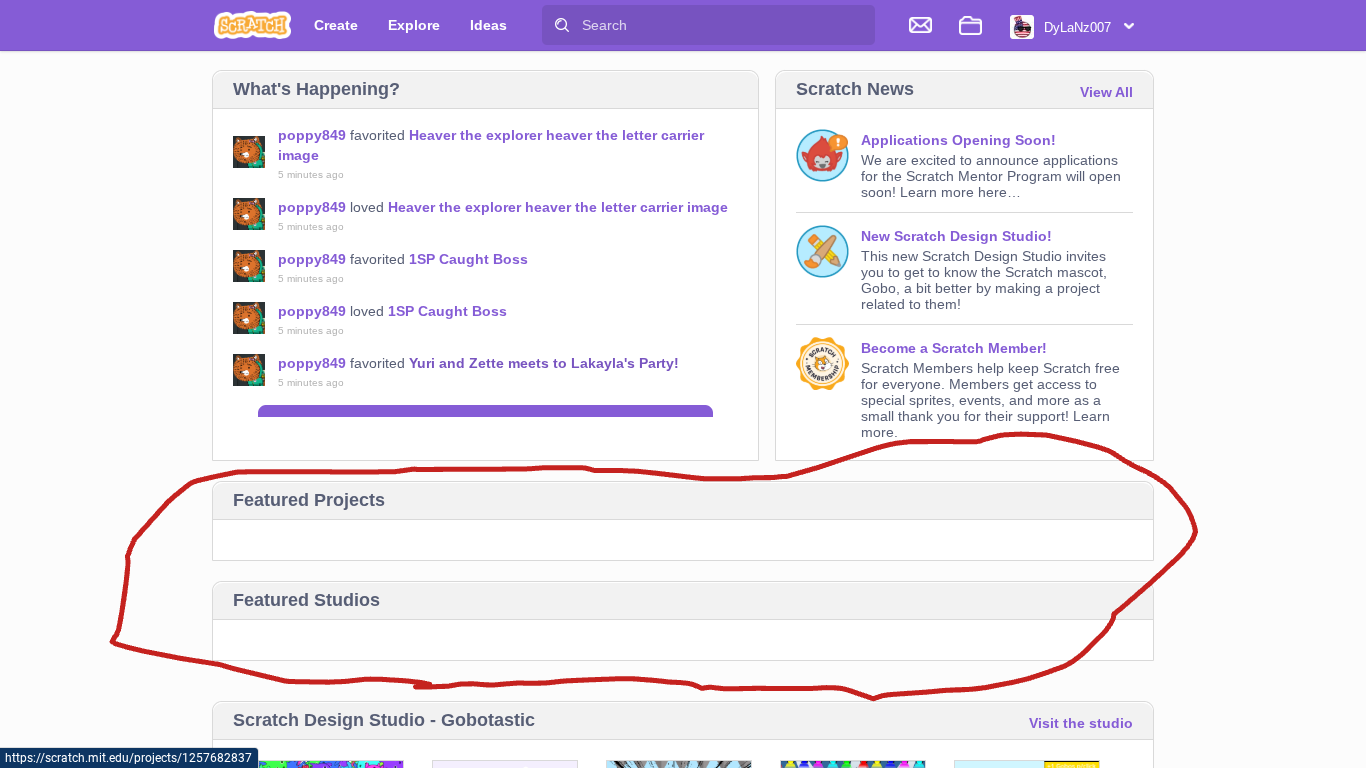This screenshot has width=1366, height=768.
Task: Click the magnifier icon in the search bar
Action: point(562,25)
